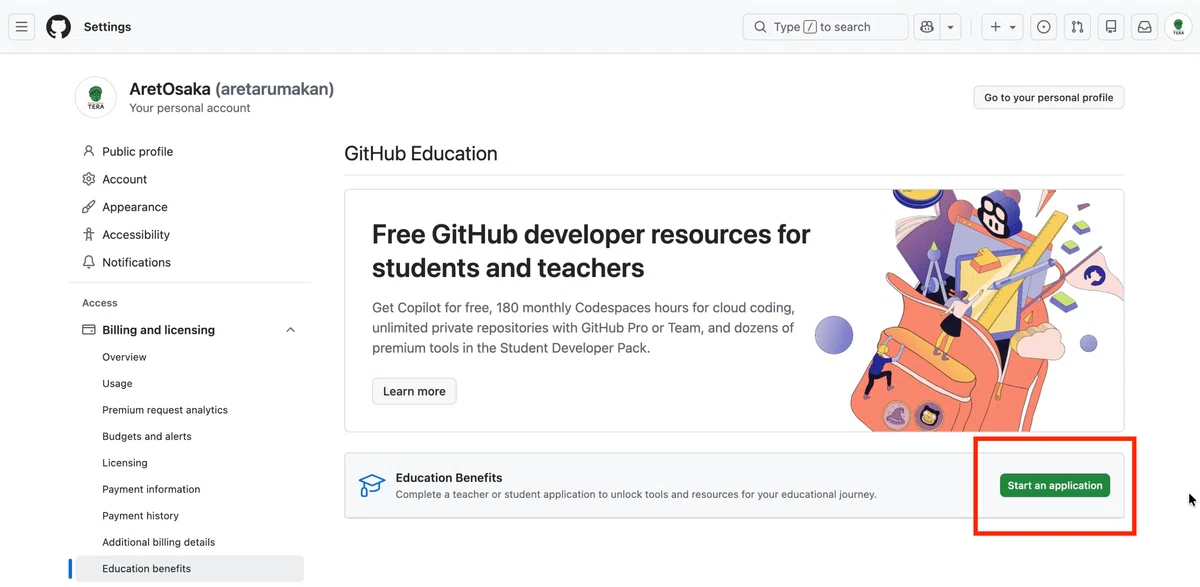The height and width of the screenshot is (587, 1200).
Task: Open Notifications settings
Action: (136, 262)
